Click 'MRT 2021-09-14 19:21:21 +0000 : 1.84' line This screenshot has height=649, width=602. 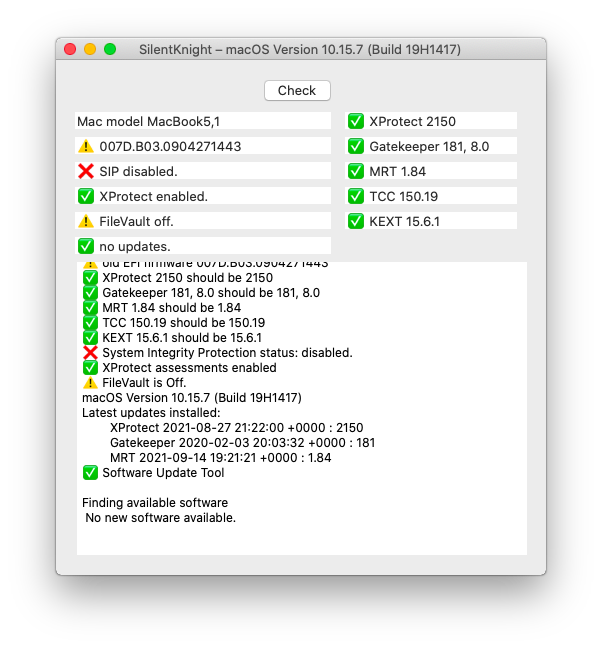pyautogui.click(x=220, y=457)
